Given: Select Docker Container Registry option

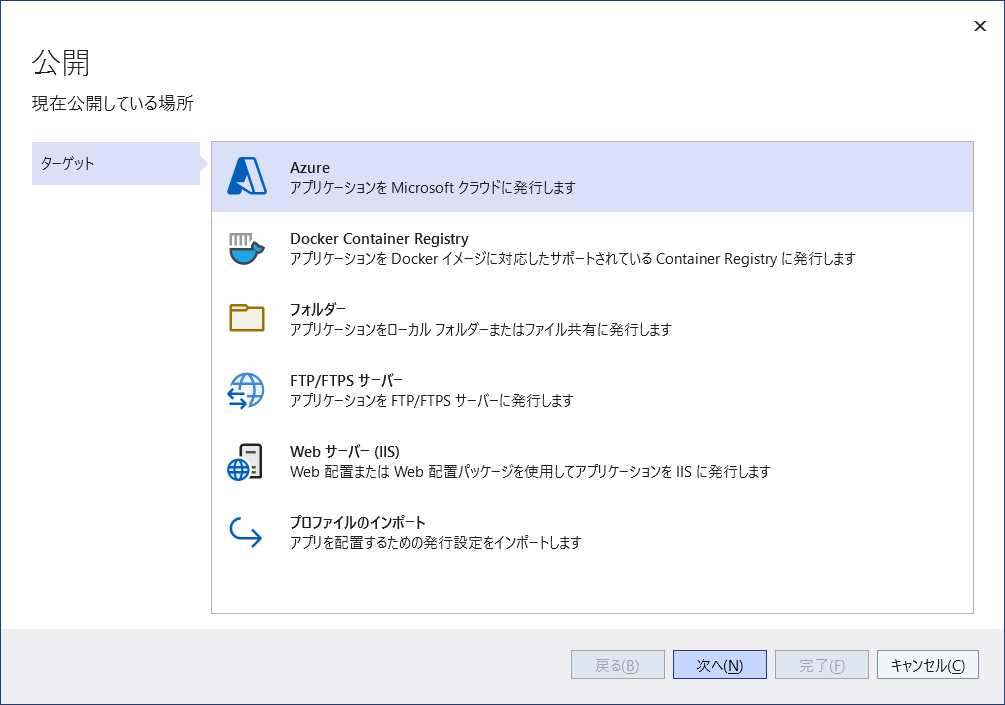Looking at the screenshot, I should coord(379,239).
